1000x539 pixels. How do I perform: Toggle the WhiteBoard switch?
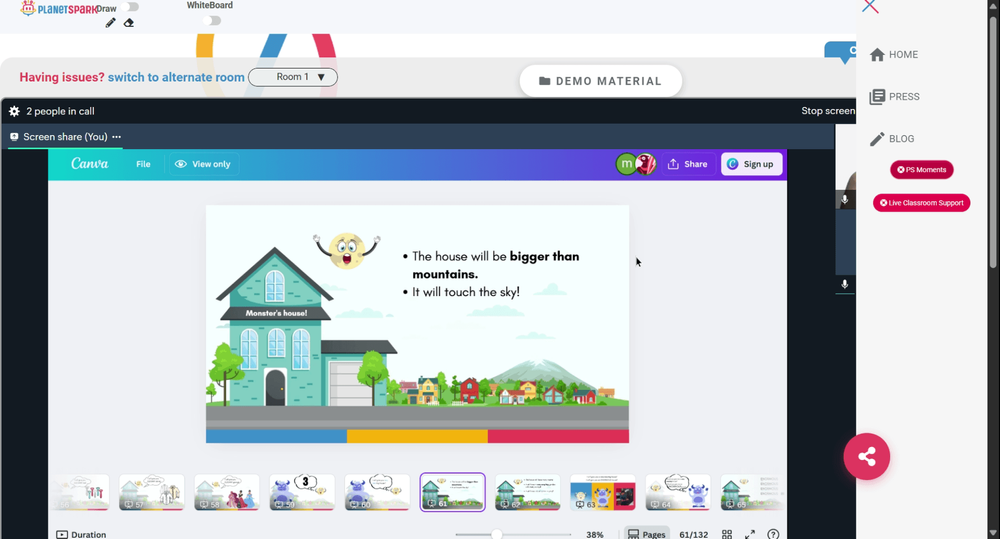coord(210,20)
